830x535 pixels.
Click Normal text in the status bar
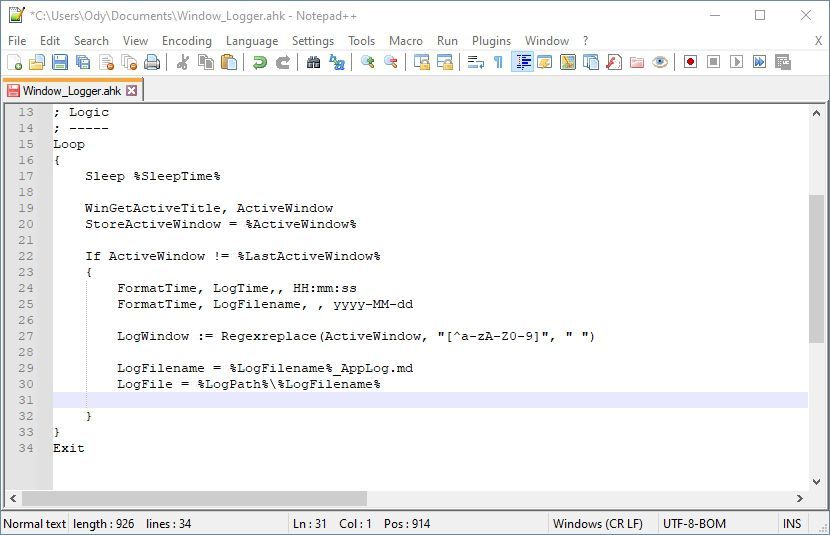[x=34, y=524]
